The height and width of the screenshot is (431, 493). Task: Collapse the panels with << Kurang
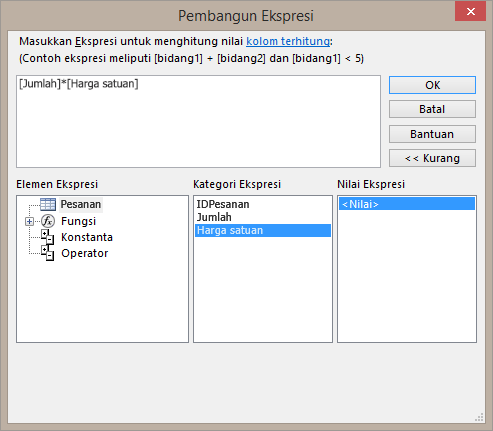(x=432, y=158)
